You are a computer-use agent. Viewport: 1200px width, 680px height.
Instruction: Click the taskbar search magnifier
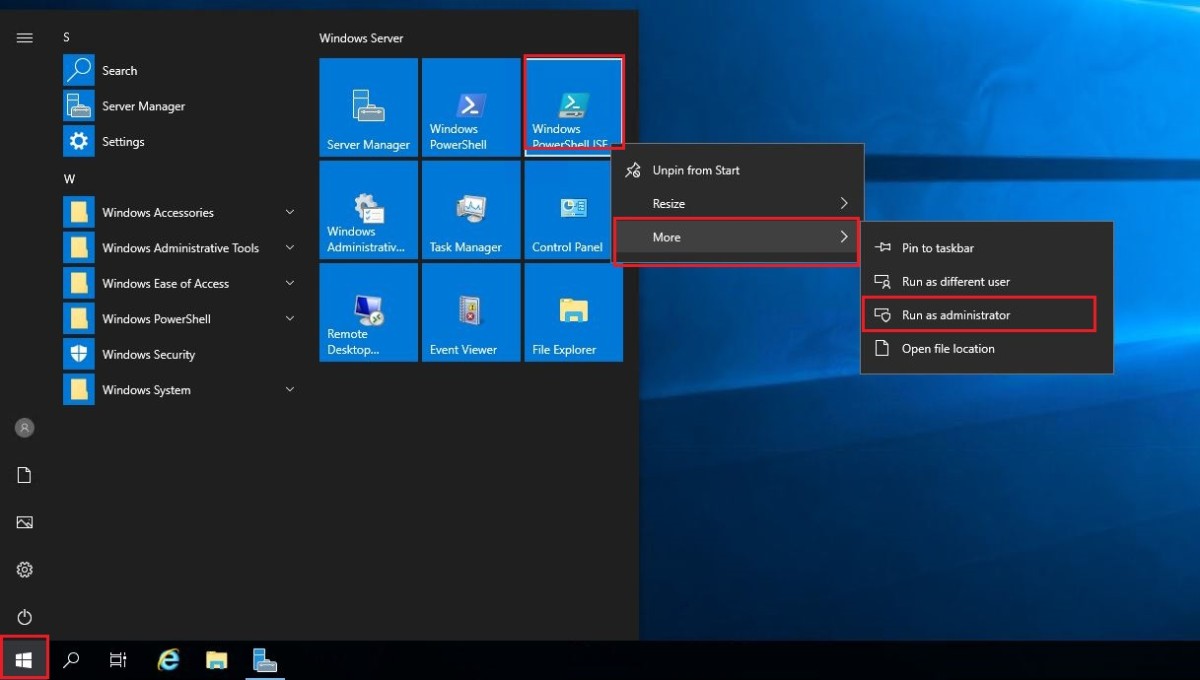(71, 660)
